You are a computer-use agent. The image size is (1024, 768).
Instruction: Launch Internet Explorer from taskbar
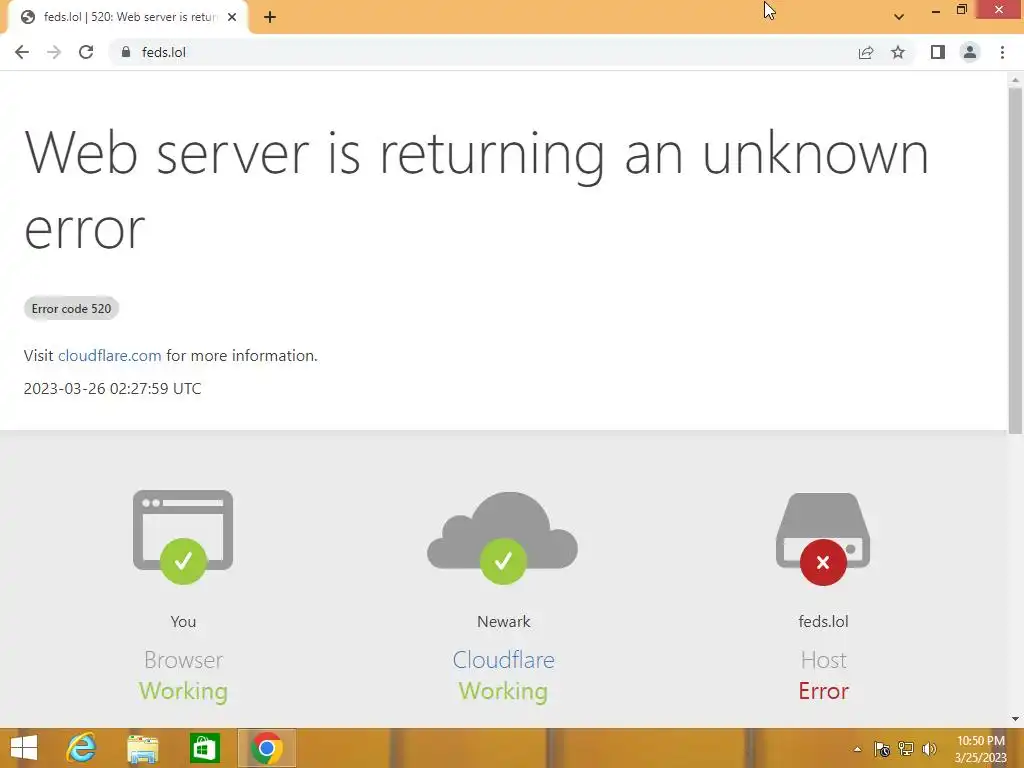[82, 748]
